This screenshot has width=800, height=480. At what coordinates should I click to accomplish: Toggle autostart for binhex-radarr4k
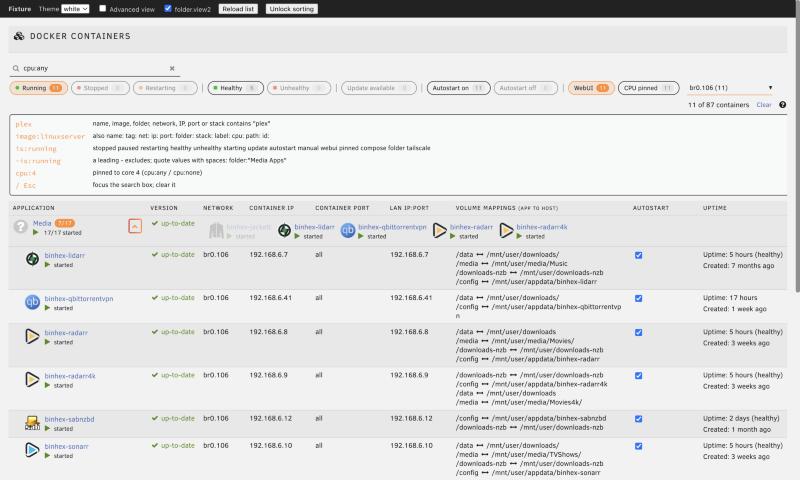638,376
